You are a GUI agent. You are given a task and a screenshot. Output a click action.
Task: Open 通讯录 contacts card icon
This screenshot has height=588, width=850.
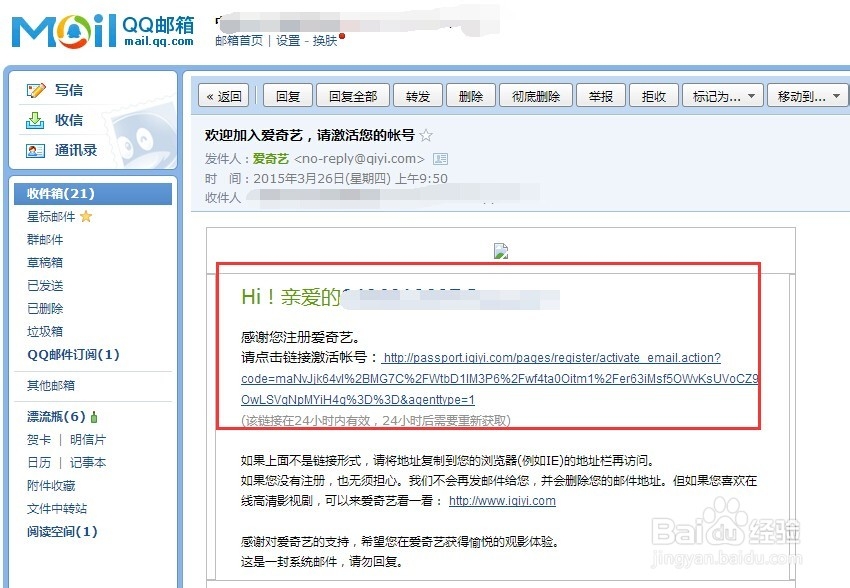[x=35, y=151]
